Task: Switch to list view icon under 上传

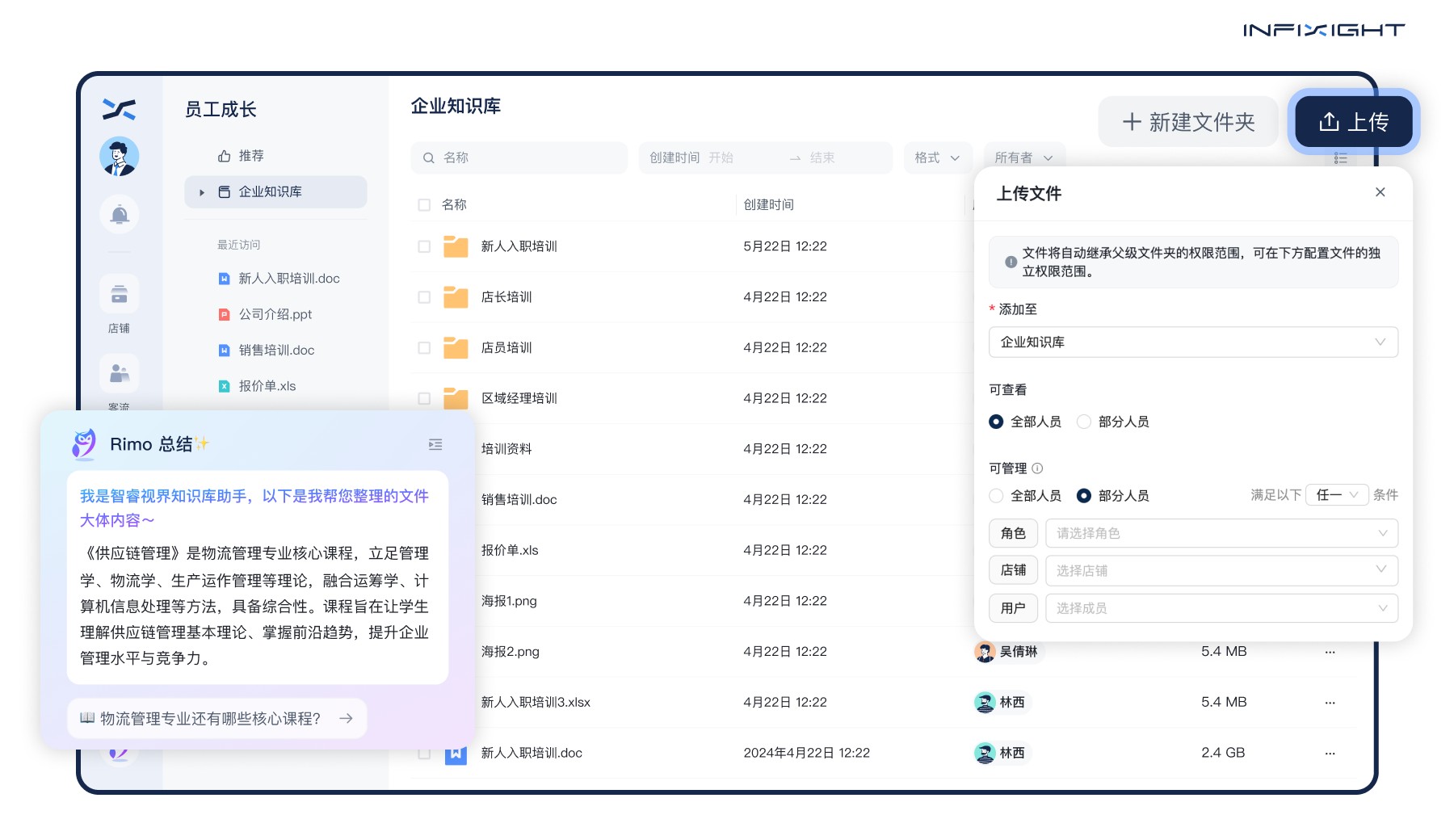Action: pos(1341,158)
